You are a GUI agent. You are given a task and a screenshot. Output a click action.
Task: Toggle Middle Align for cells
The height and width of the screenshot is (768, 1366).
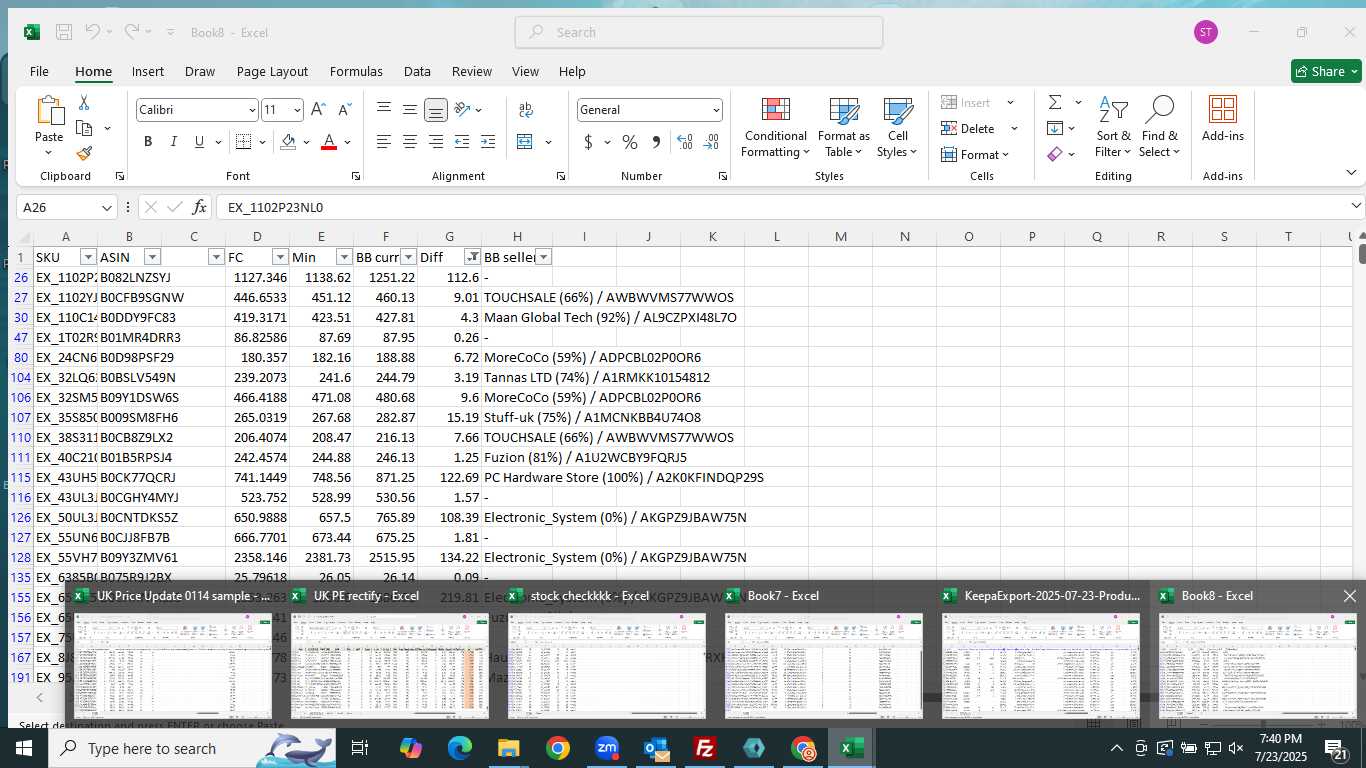(410, 110)
